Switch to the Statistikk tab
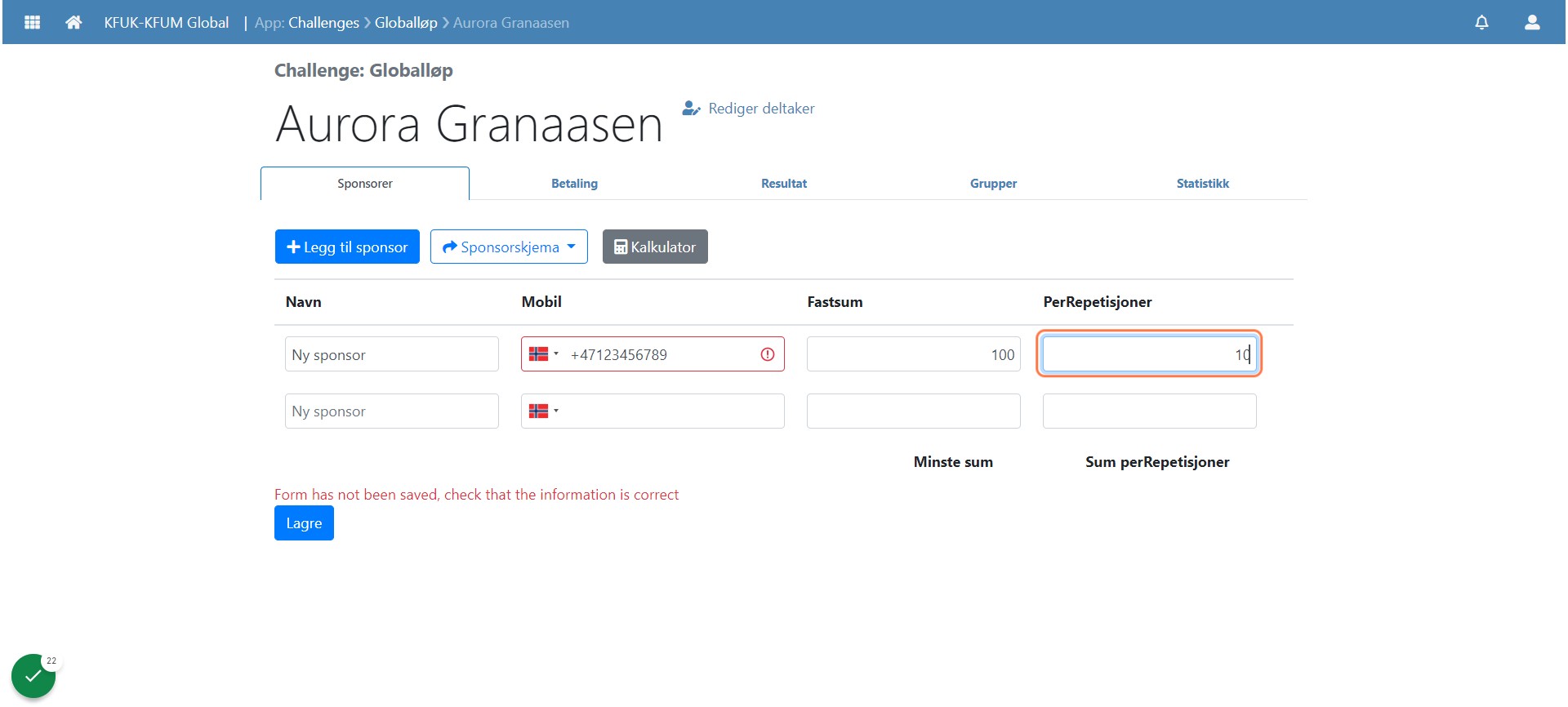This screenshot has width=1568, height=707. pos(1202,184)
